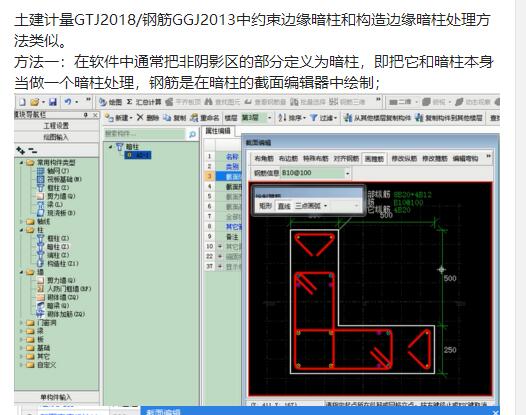Screen dimensions: 526x415
Task: Select 暗柱 (Z) under 柱 folder
Action: coord(53,247)
